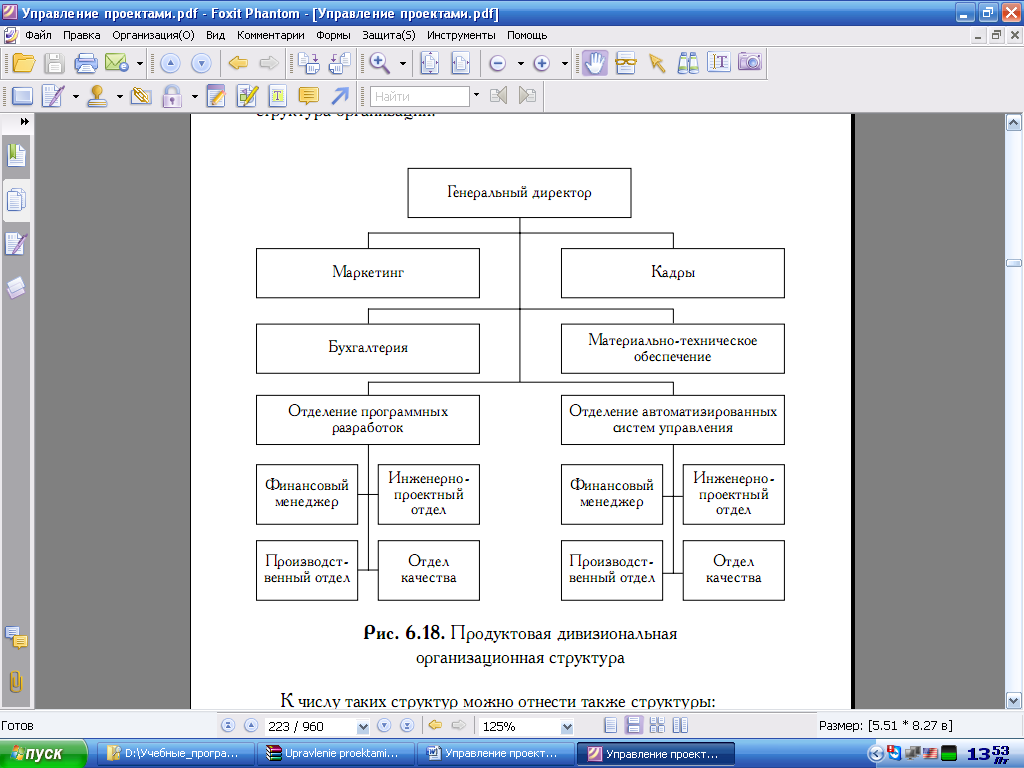Select the Hand tool
The width and height of the screenshot is (1024, 768).
[x=595, y=63]
